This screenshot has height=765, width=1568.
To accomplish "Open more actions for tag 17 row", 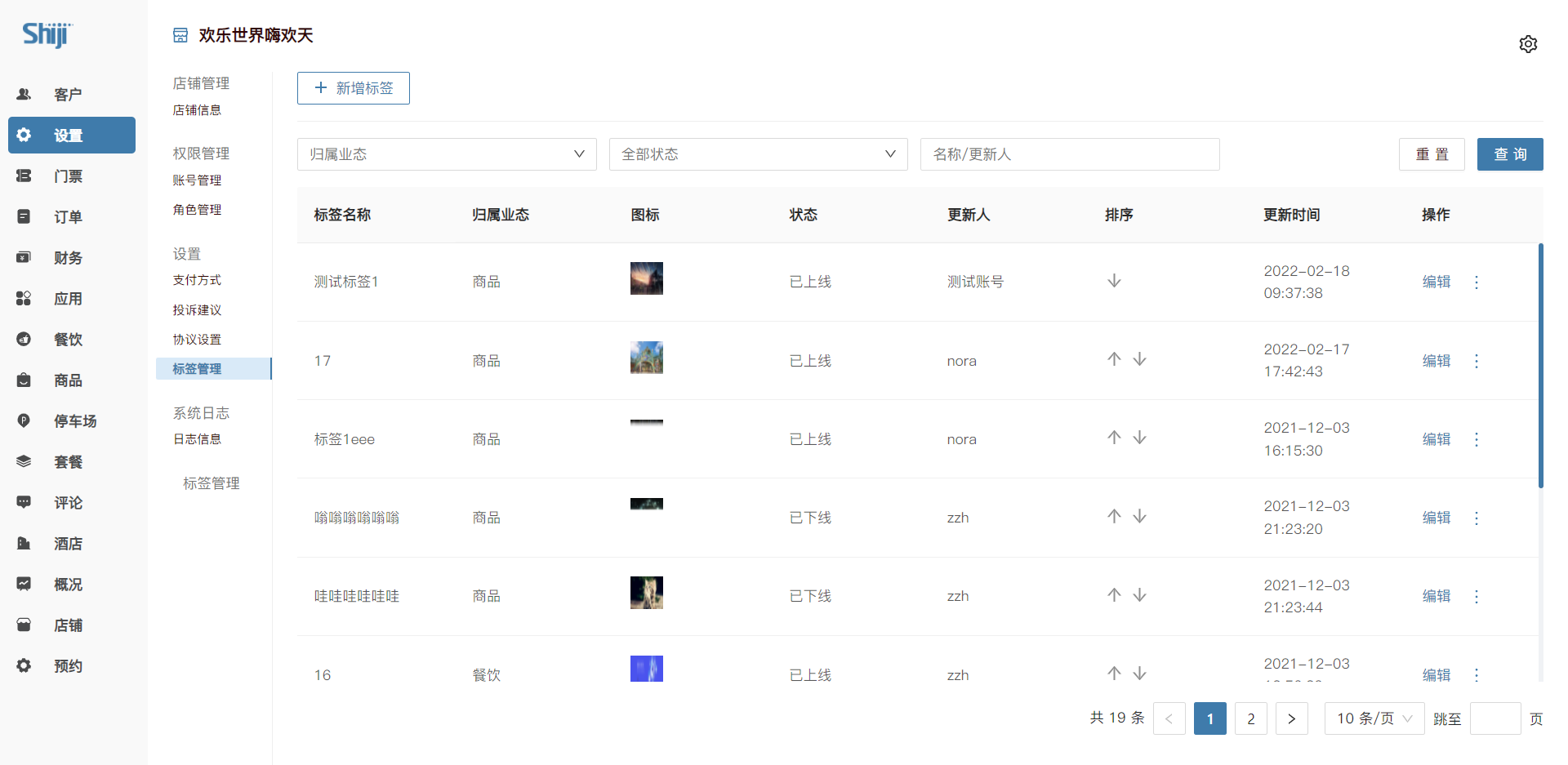I will point(1476,361).
